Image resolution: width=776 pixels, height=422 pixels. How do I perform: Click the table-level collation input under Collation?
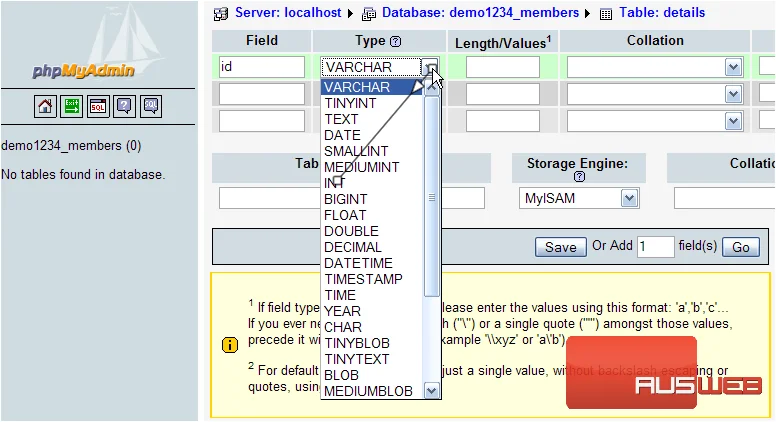[725, 198]
